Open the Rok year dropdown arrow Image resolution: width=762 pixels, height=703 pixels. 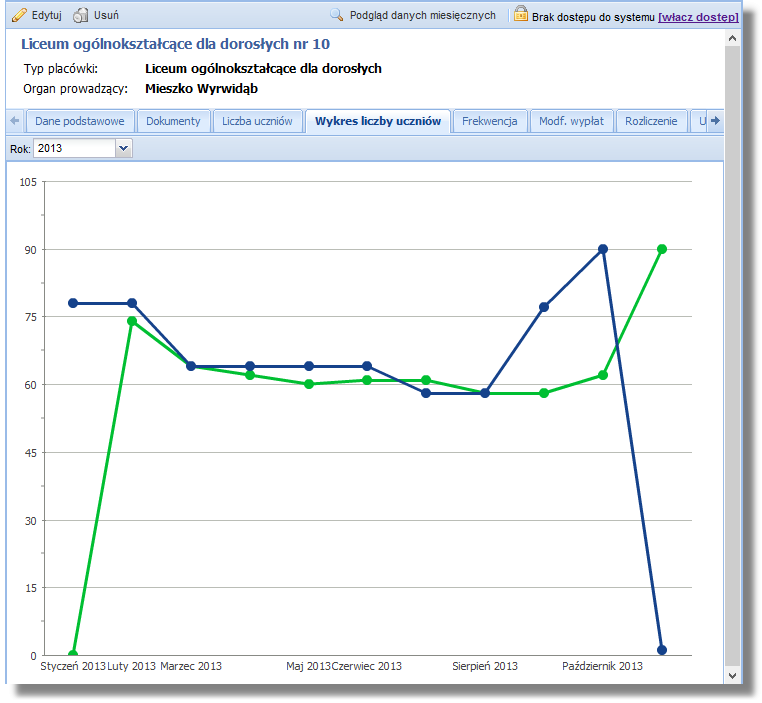[124, 148]
